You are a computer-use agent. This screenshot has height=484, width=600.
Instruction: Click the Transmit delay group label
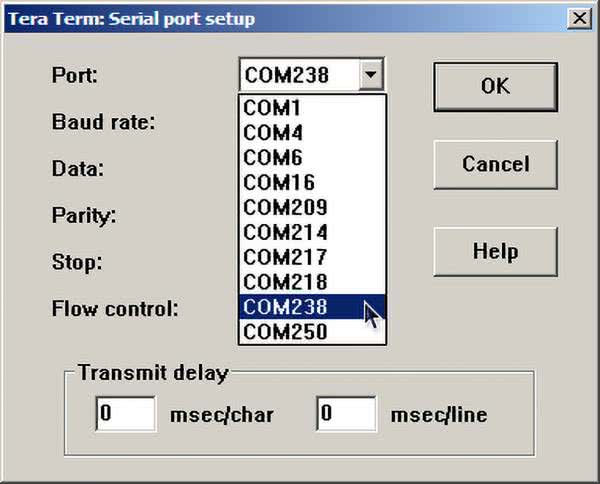click(152, 374)
